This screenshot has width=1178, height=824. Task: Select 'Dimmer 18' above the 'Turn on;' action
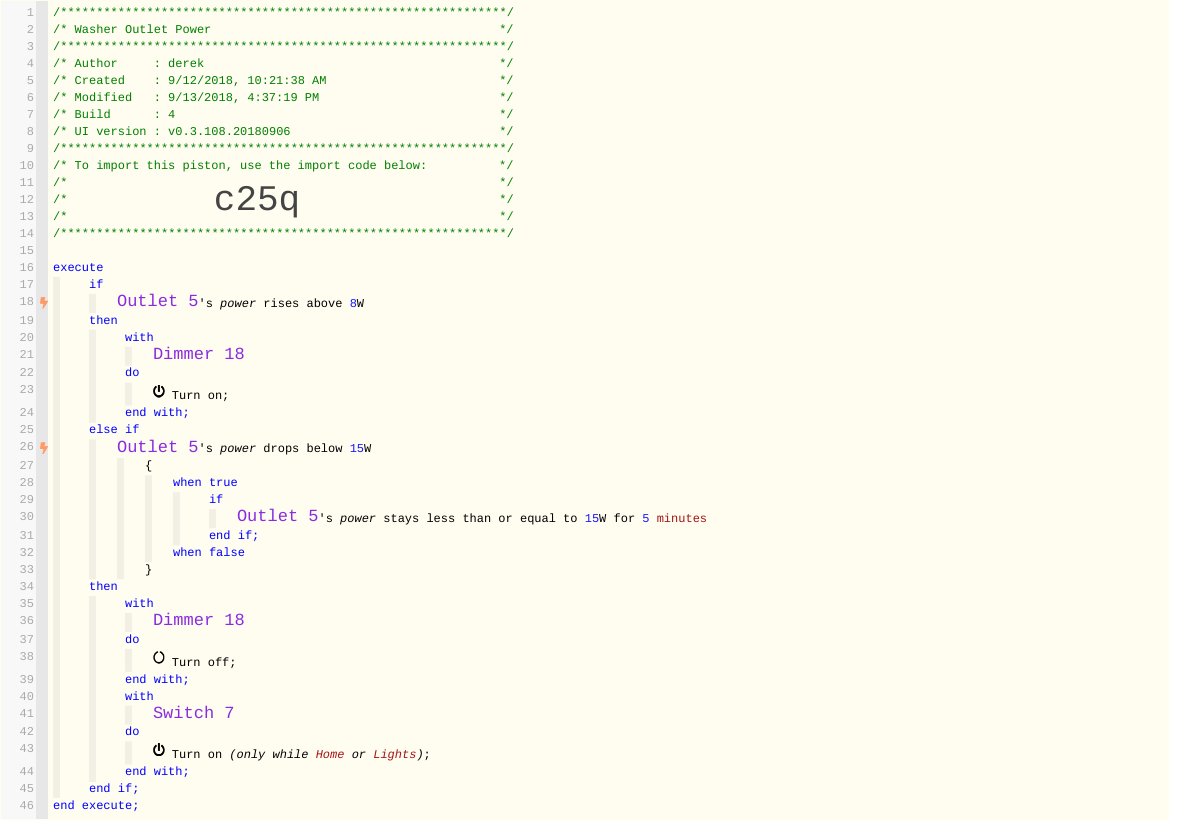pyautogui.click(x=198, y=354)
